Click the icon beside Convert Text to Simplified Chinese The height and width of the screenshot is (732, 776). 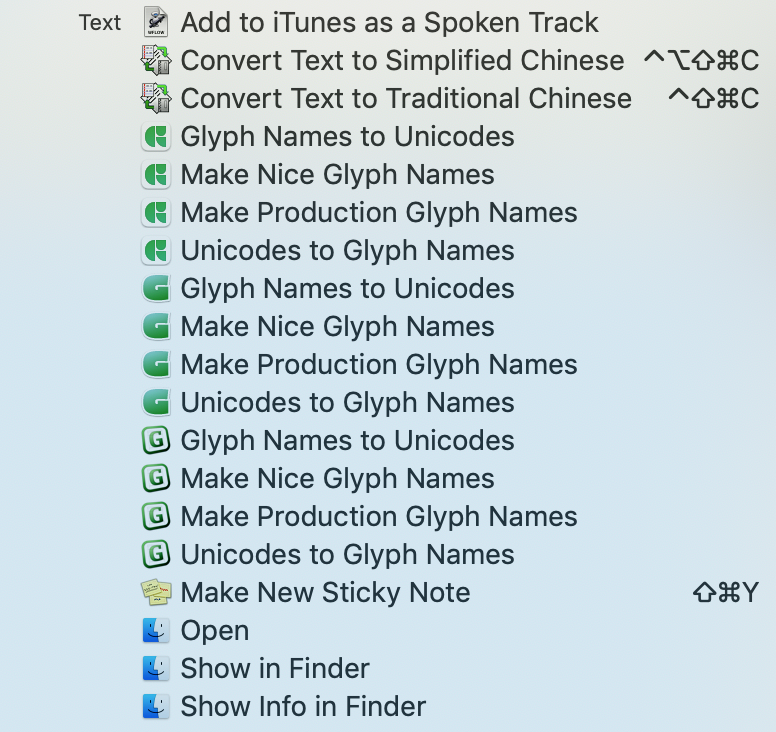point(156,60)
